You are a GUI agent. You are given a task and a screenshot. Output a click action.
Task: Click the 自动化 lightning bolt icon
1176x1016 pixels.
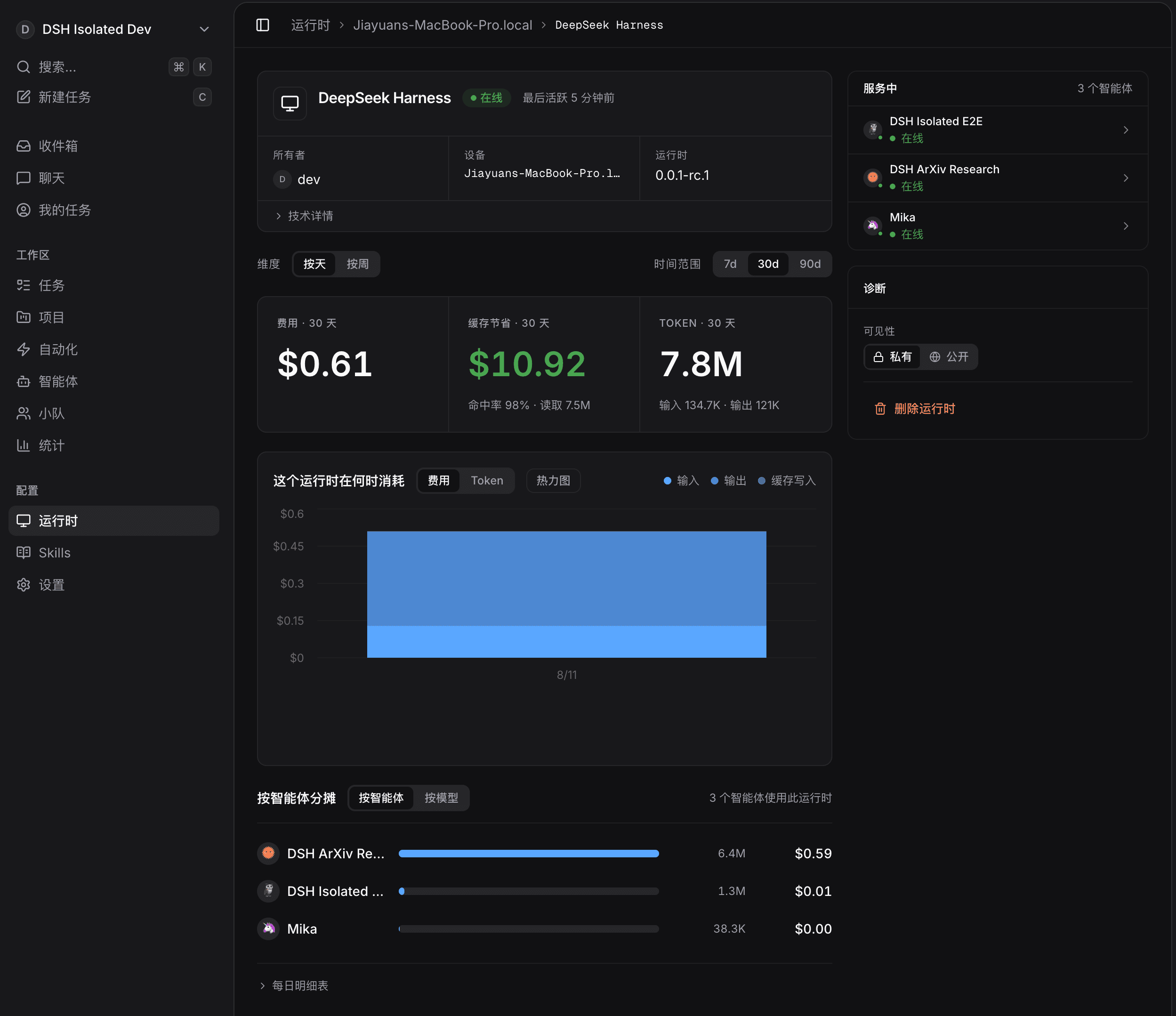click(x=23, y=349)
